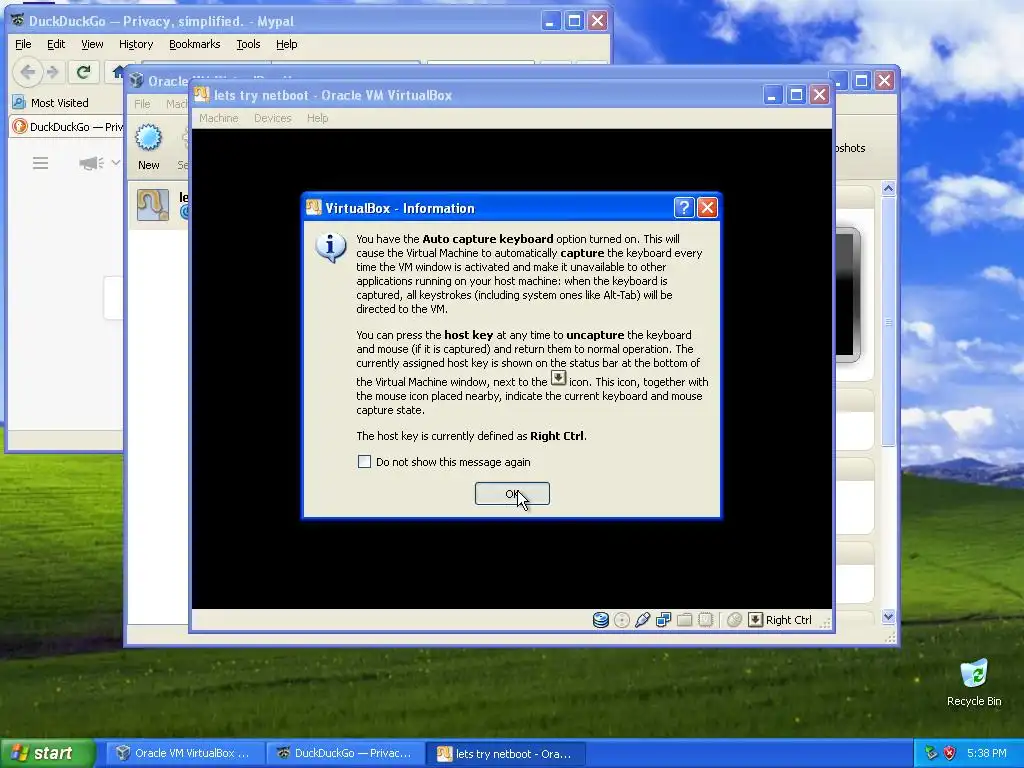Maximize the Mypal browser window
The height and width of the screenshot is (768, 1024).
pos(574,21)
